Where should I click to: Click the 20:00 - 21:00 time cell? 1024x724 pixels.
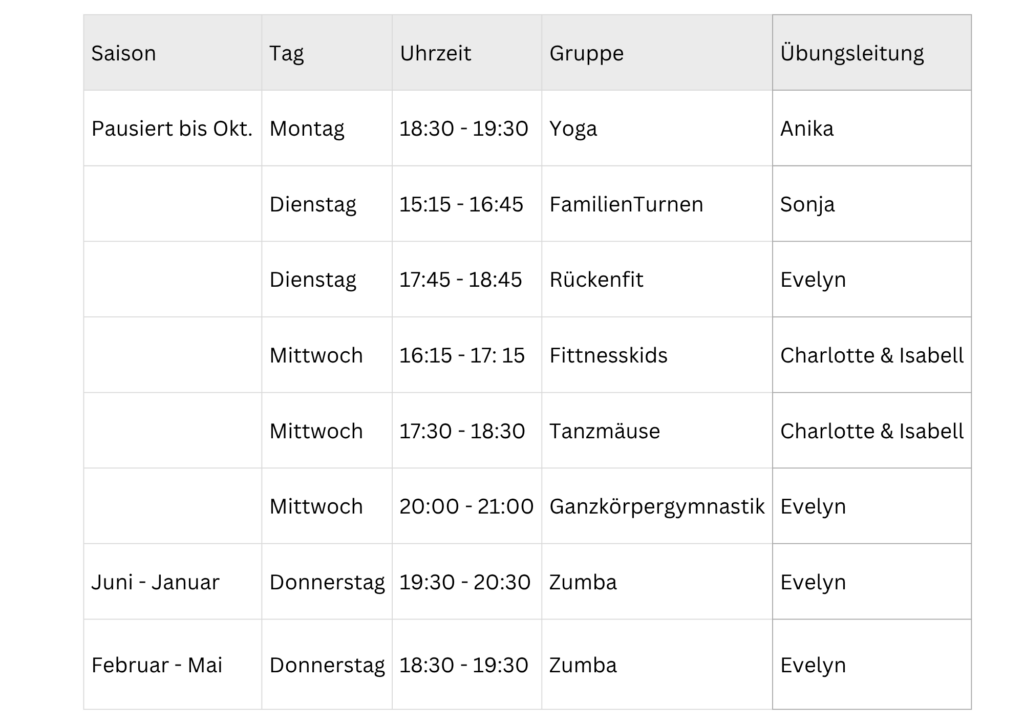tap(466, 506)
